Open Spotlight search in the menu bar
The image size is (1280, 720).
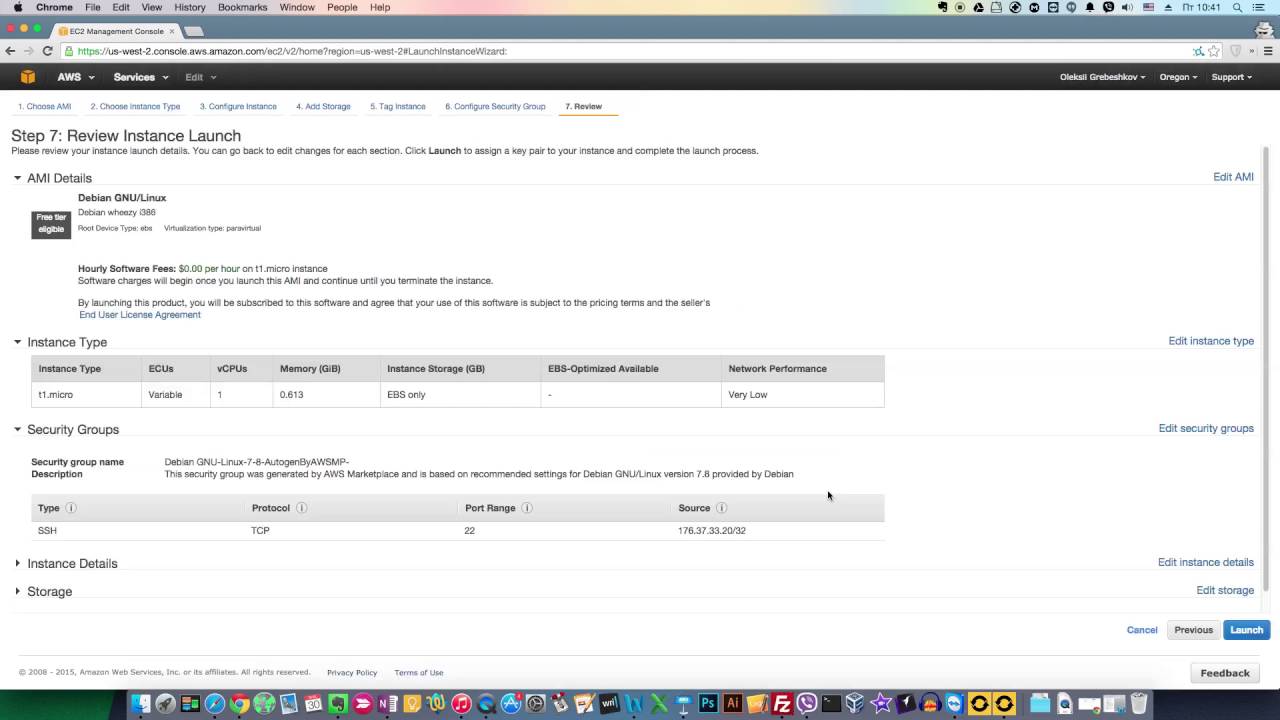click(1238, 7)
